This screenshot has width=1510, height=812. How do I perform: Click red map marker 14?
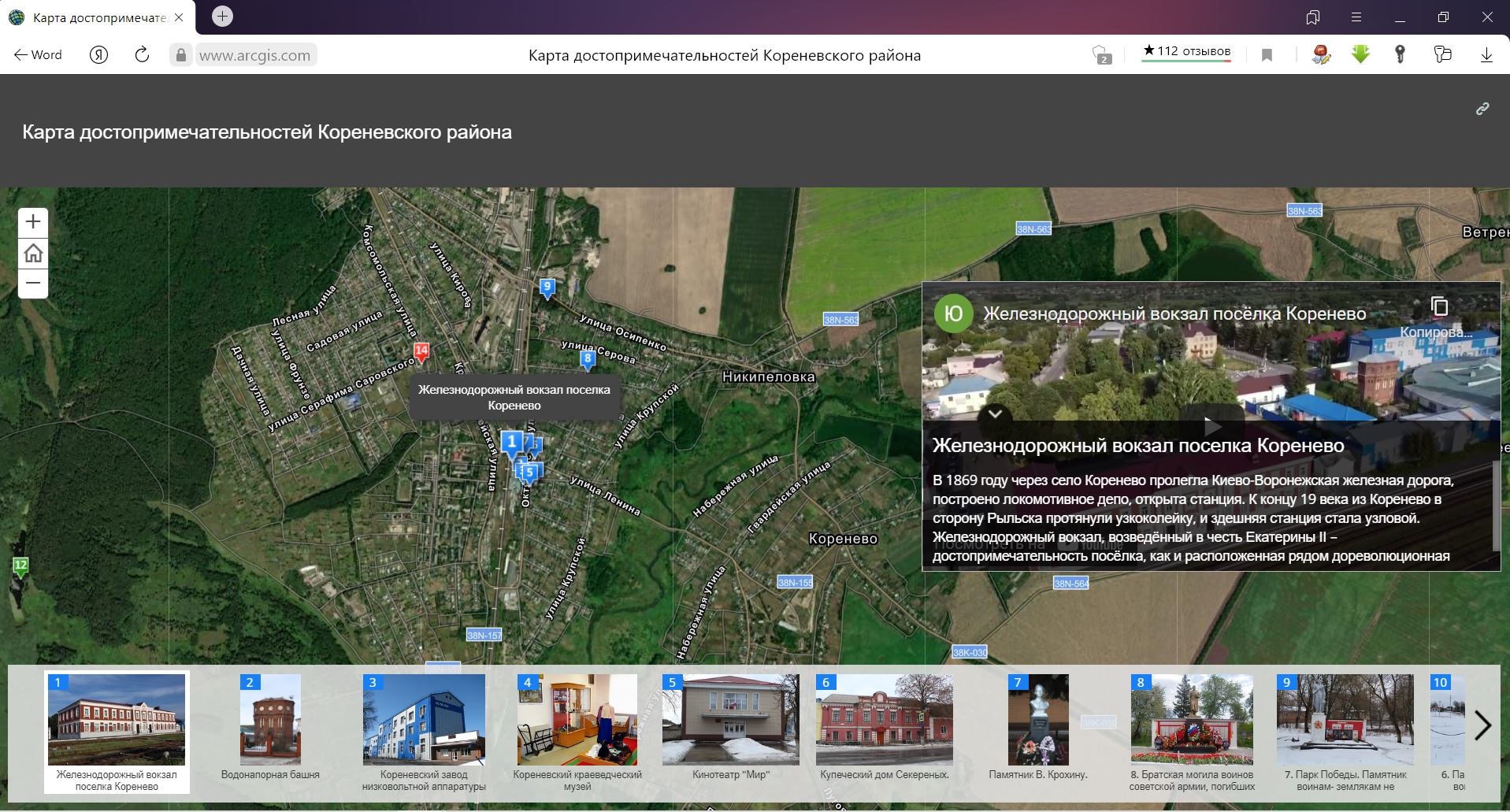pyautogui.click(x=421, y=351)
